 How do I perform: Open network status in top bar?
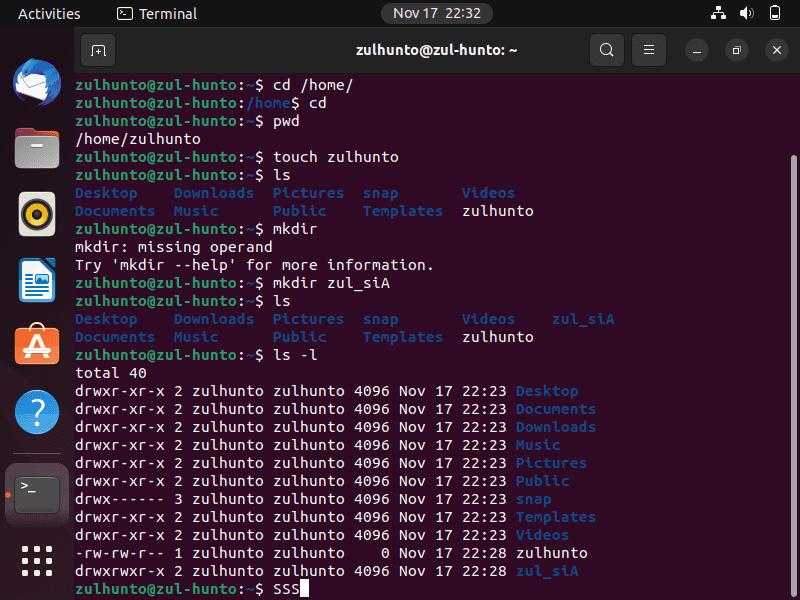pos(718,13)
